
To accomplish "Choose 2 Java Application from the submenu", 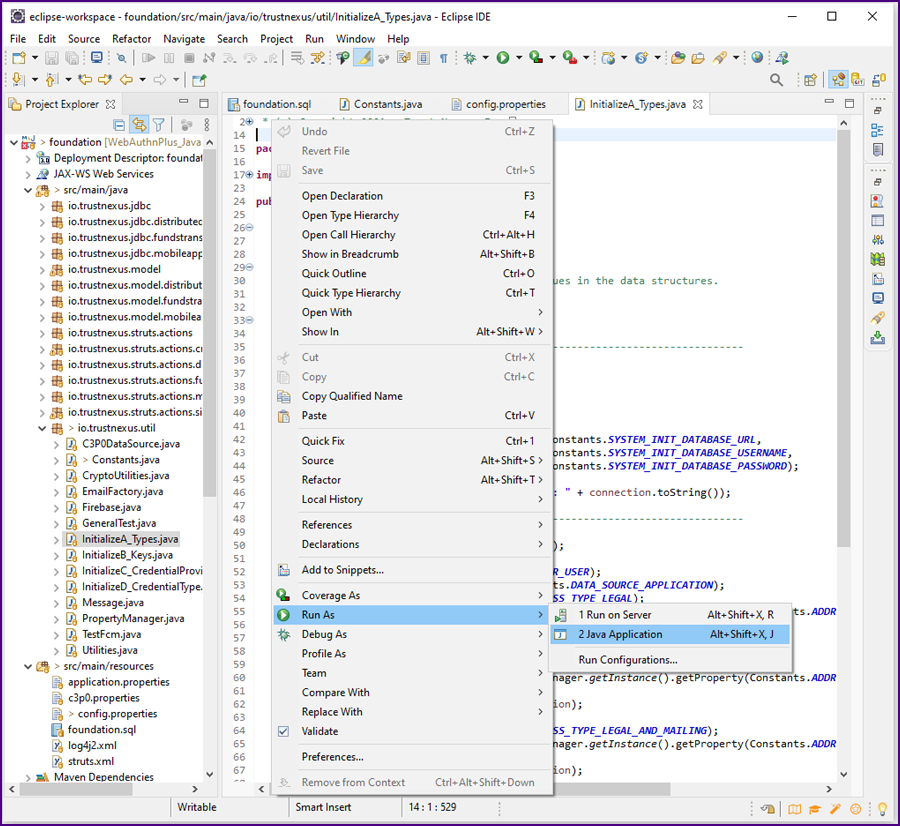I will pyautogui.click(x=670, y=634).
